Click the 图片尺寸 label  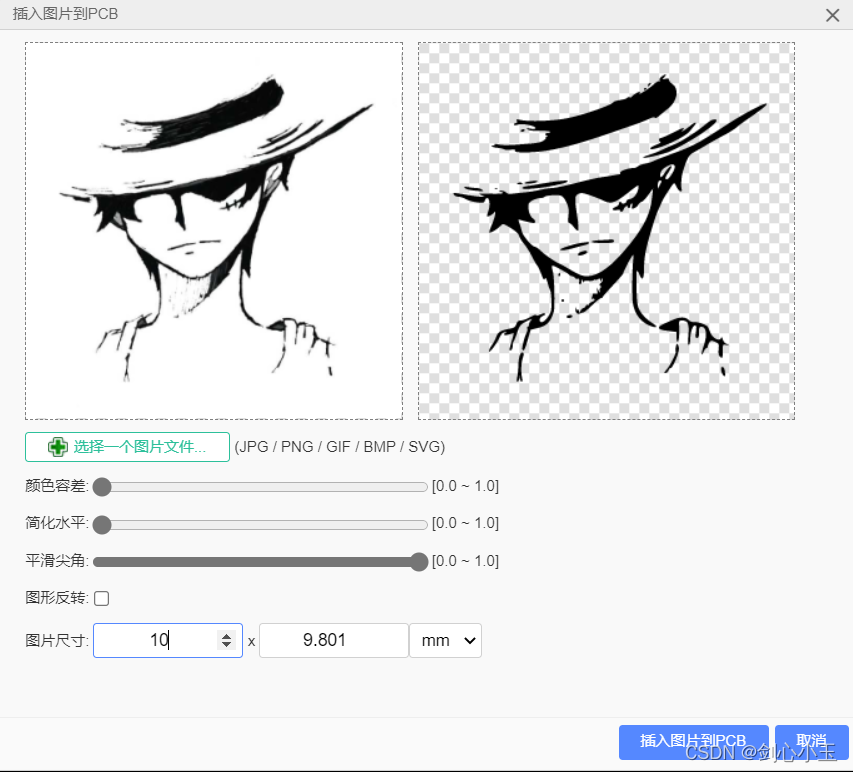pos(57,640)
